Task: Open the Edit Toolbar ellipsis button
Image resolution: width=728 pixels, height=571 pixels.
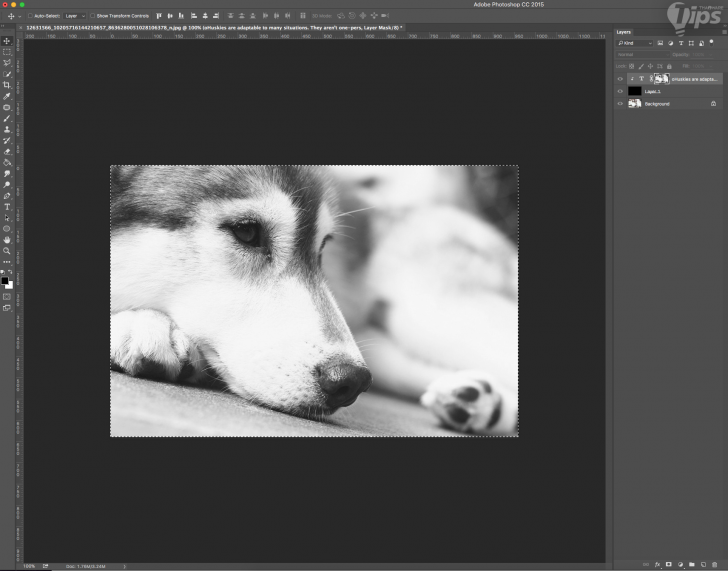Action: coord(6,262)
